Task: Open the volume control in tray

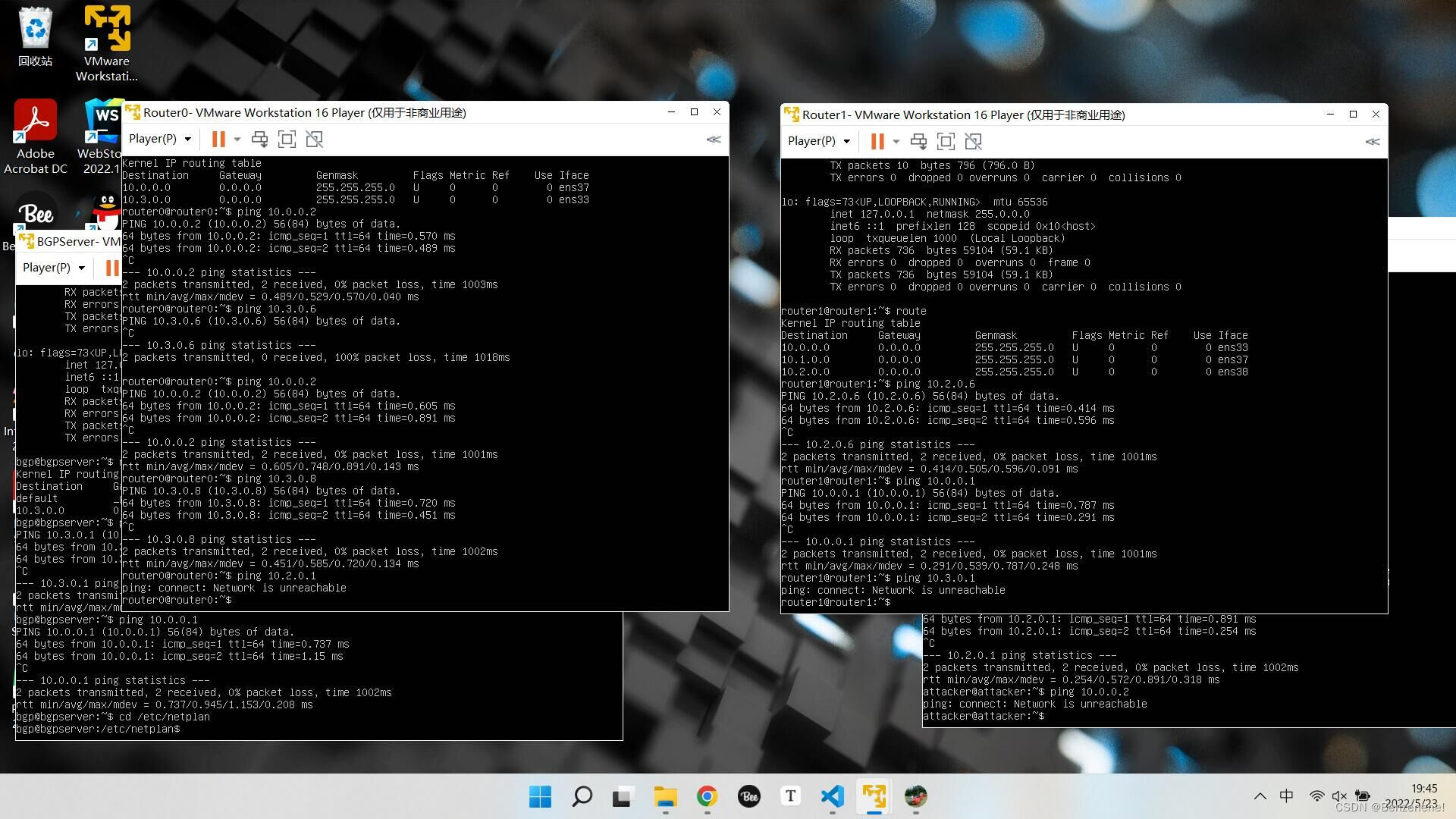Action: click(1339, 796)
